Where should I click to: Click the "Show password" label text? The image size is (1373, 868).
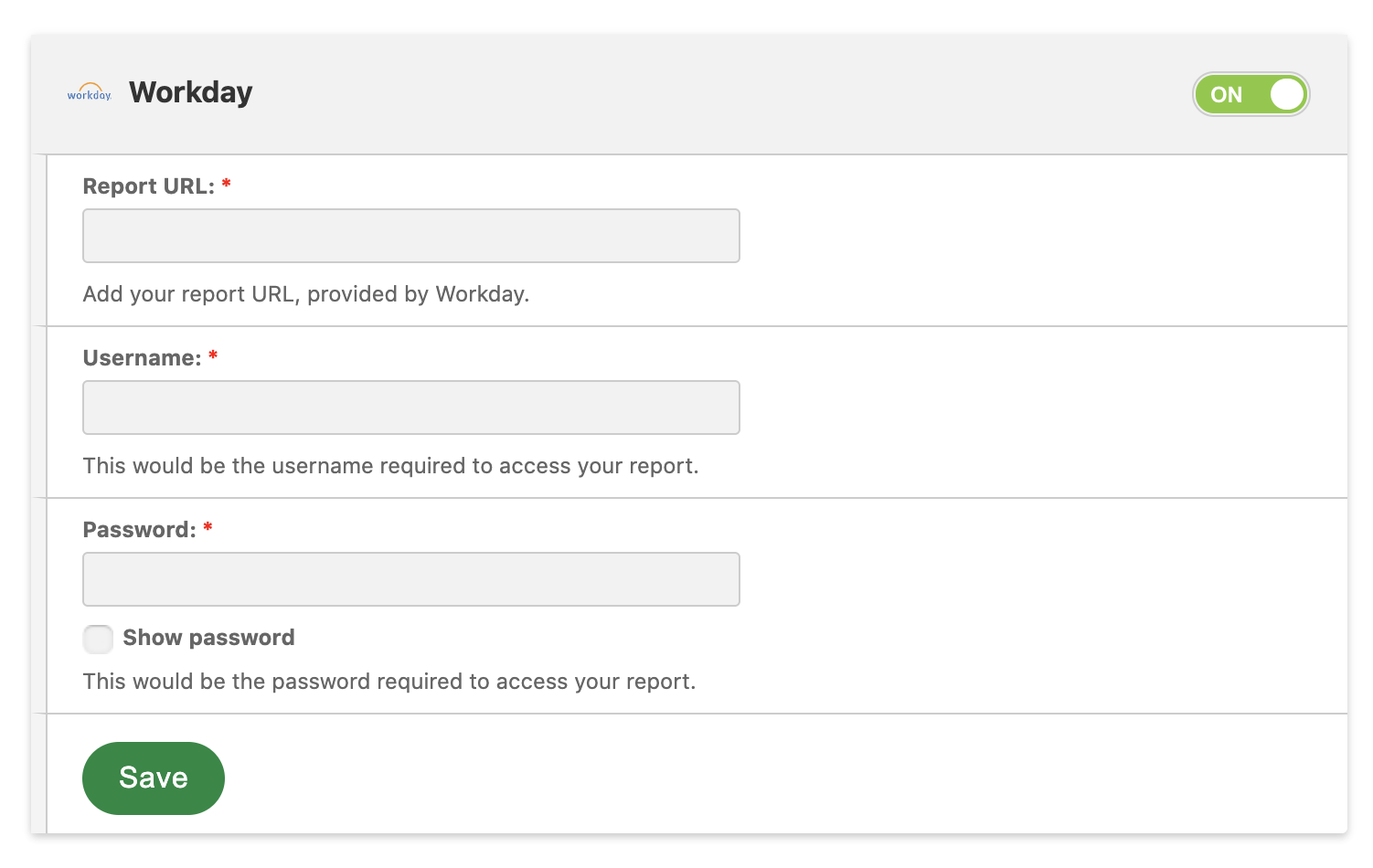(x=208, y=638)
